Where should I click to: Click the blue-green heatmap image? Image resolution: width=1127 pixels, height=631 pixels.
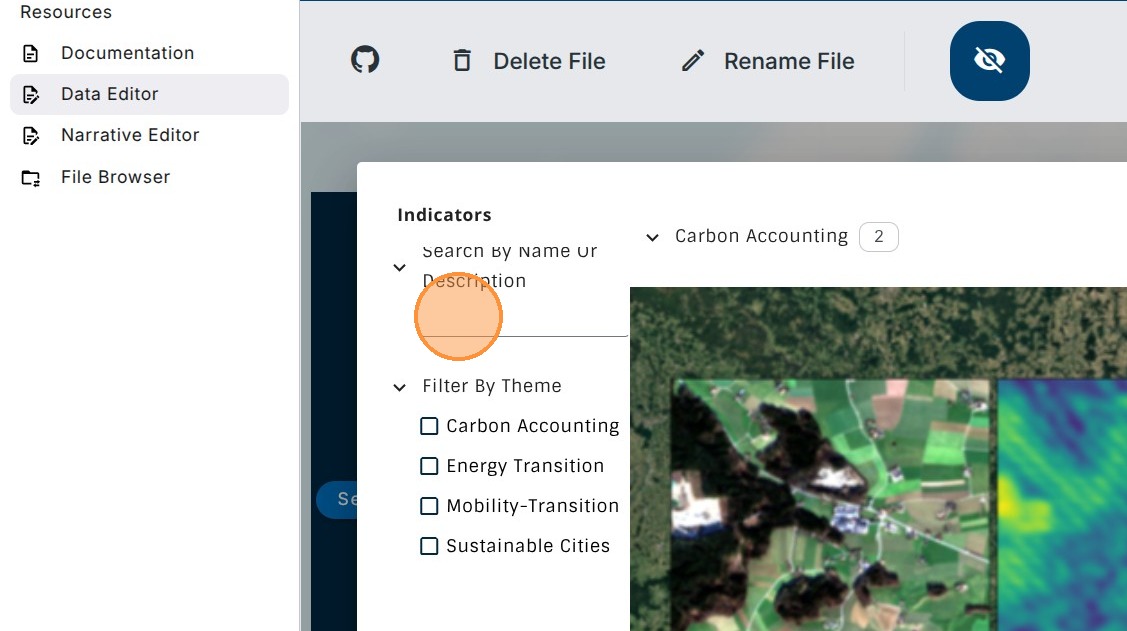click(x=1062, y=500)
